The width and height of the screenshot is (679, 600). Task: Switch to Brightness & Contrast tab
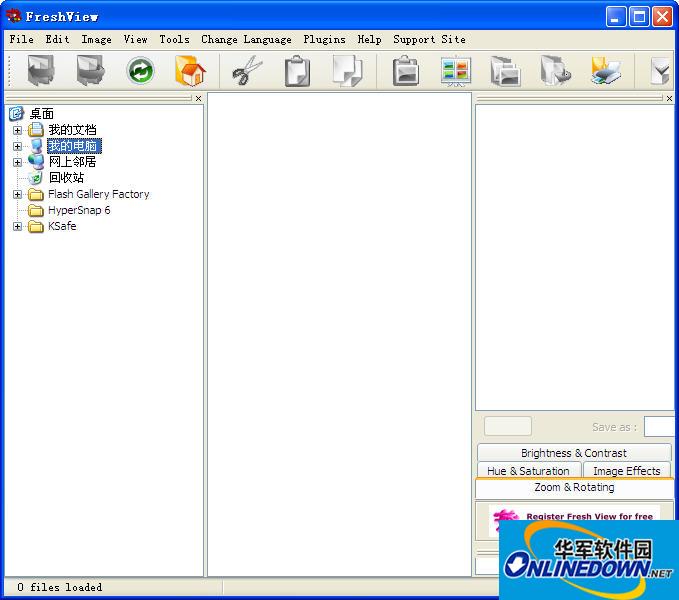(x=574, y=453)
